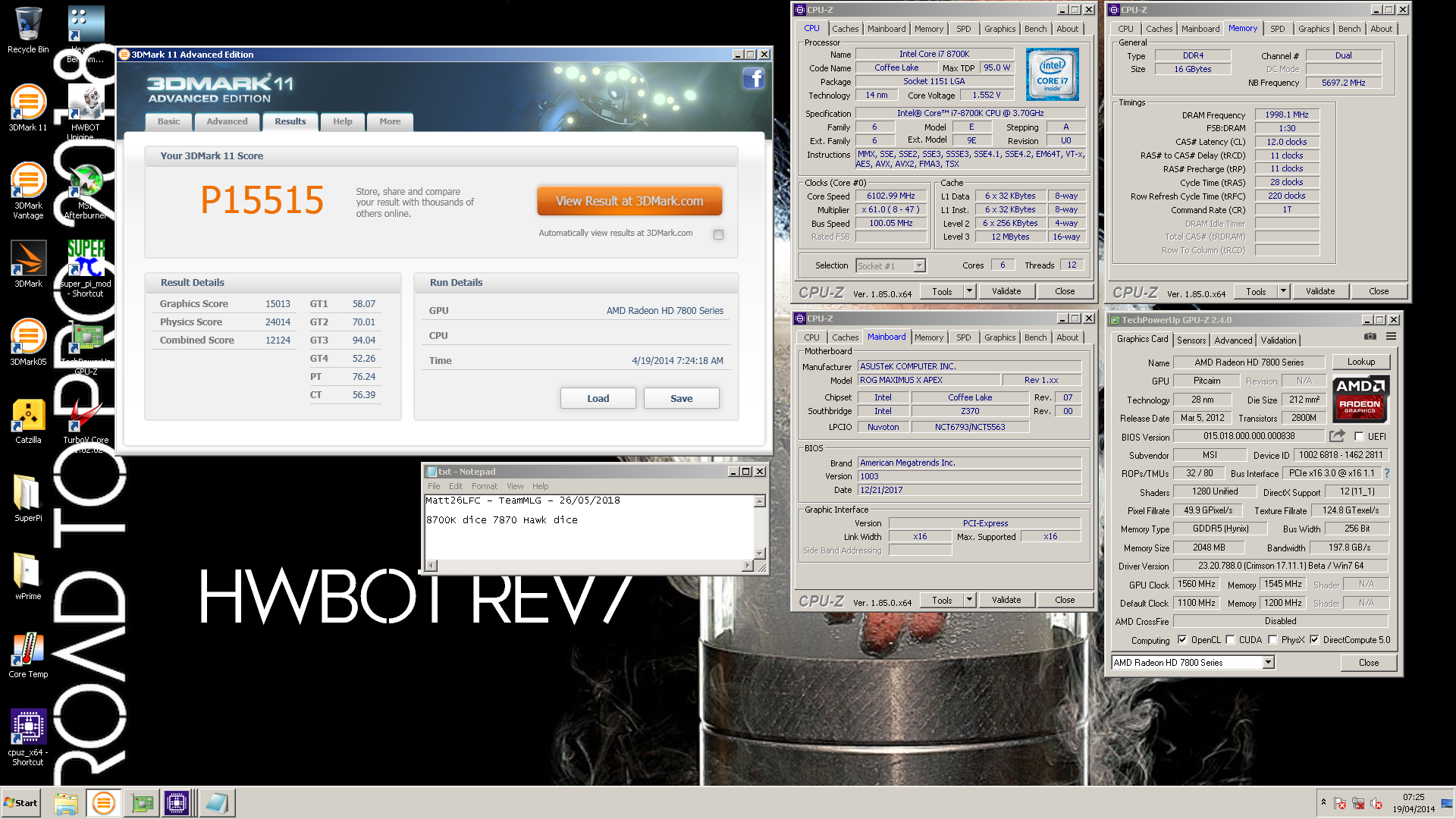Toggle the UEFI checkbox in GPU-Z
The width and height of the screenshot is (1456, 819).
(1359, 436)
